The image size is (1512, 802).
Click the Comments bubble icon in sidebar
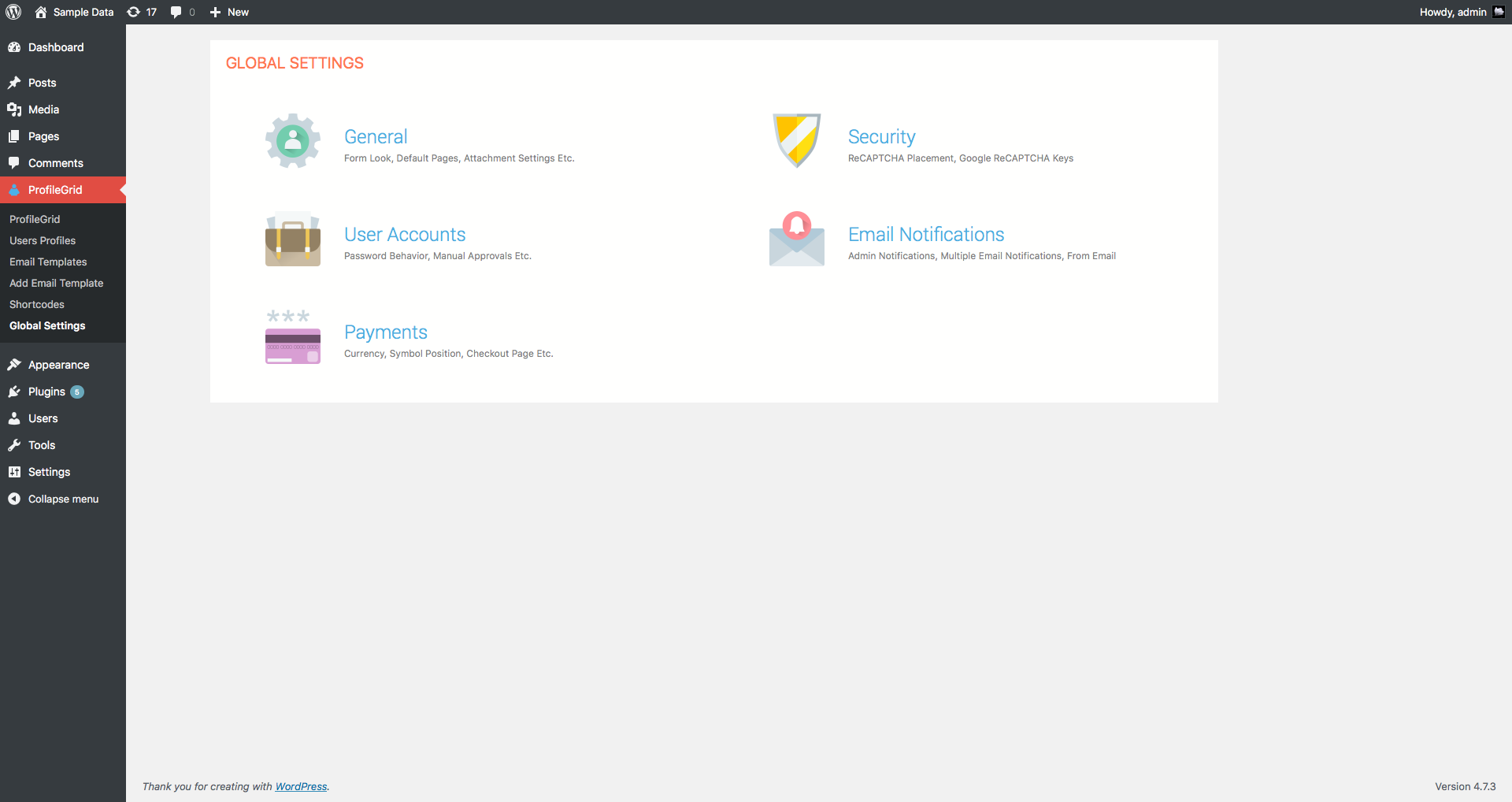click(x=14, y=163)
